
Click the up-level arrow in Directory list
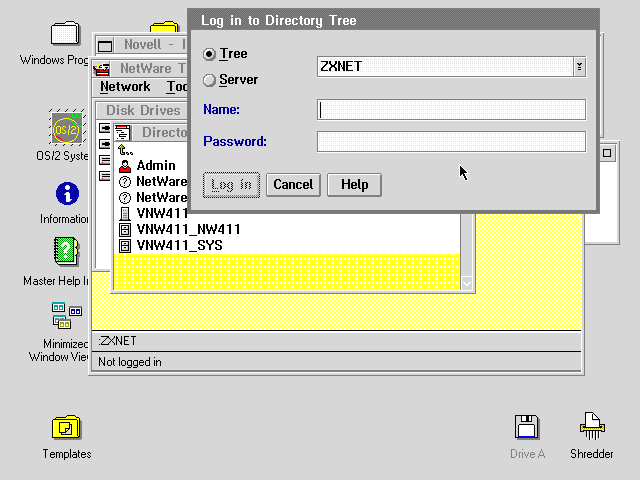click(x=125, y=150)
